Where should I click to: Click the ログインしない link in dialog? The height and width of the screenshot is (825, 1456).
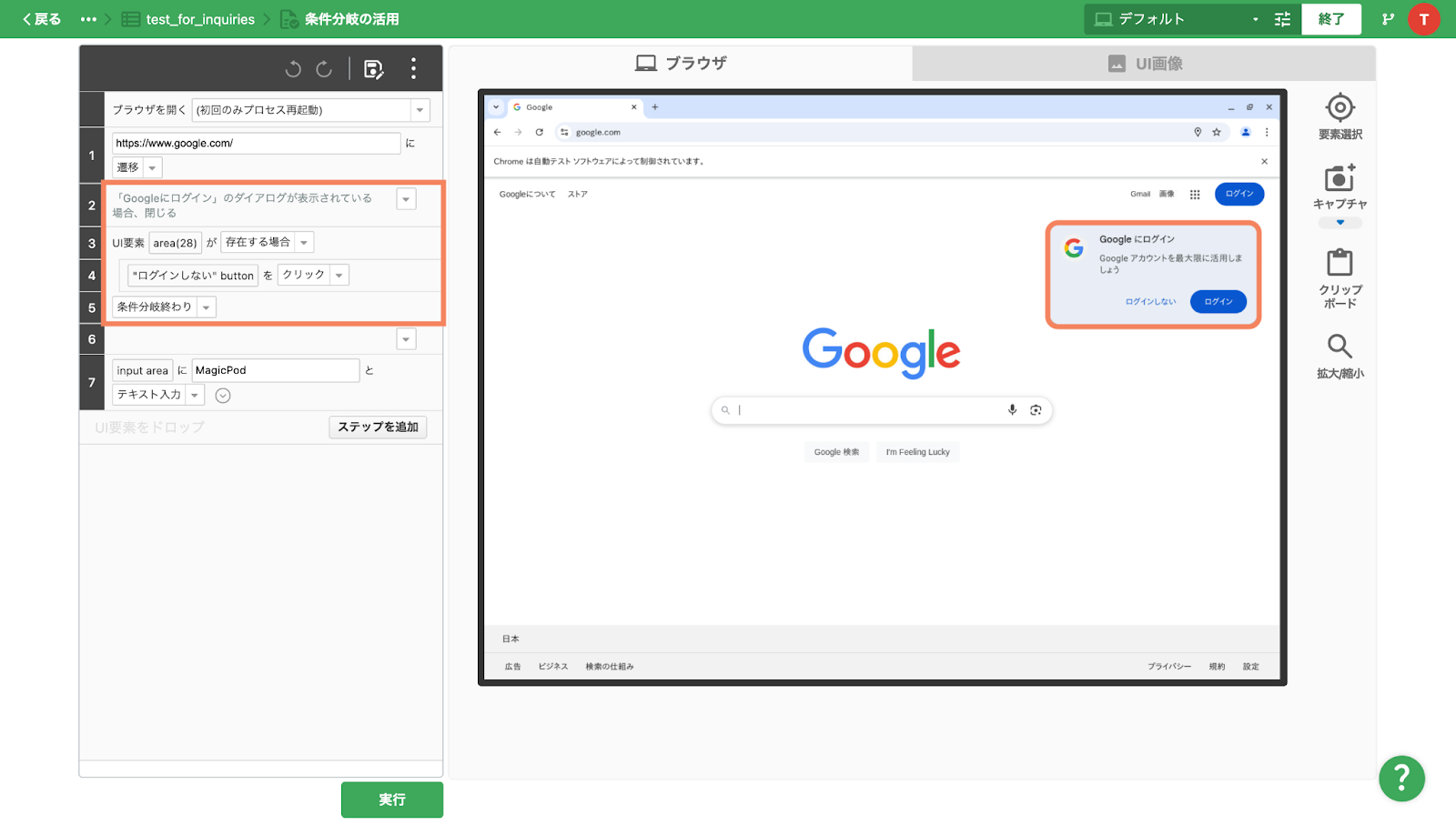pos(1150,302)
